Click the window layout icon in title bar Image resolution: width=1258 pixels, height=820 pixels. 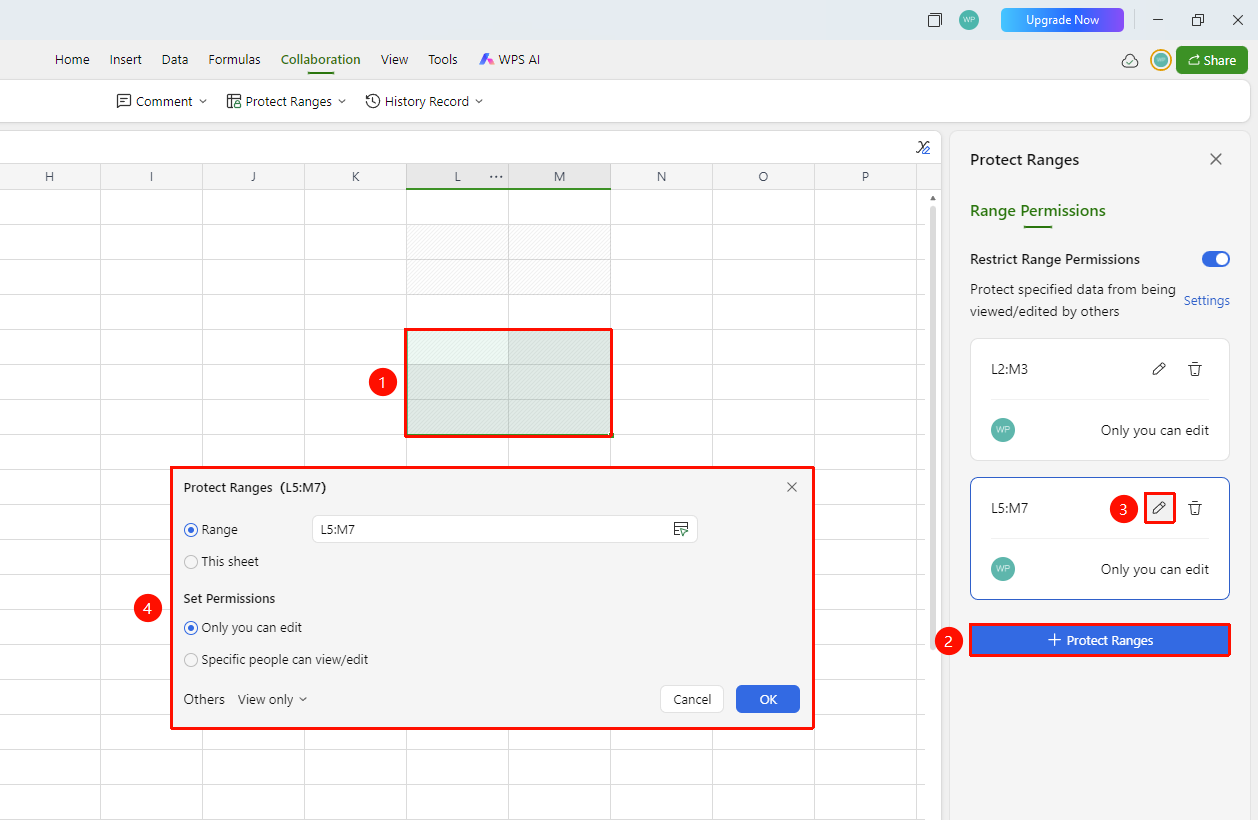tap(935, 20)
